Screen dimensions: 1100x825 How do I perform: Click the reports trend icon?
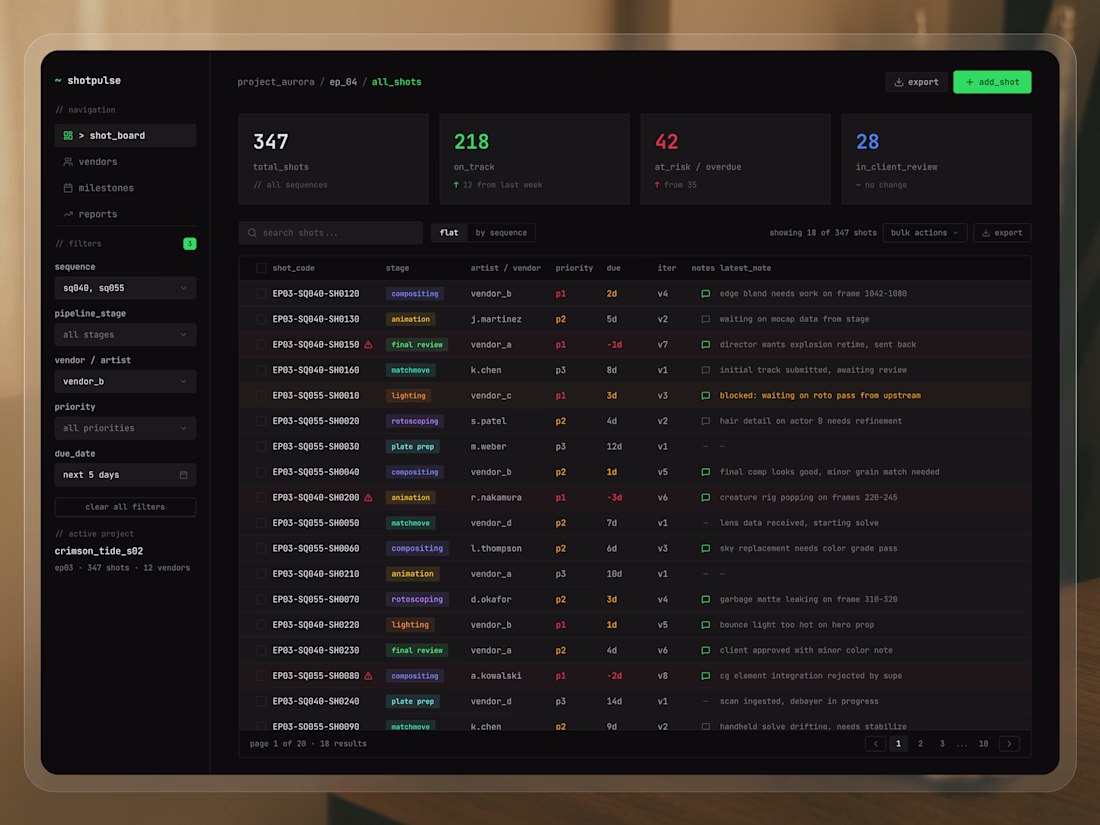point(68,214)
